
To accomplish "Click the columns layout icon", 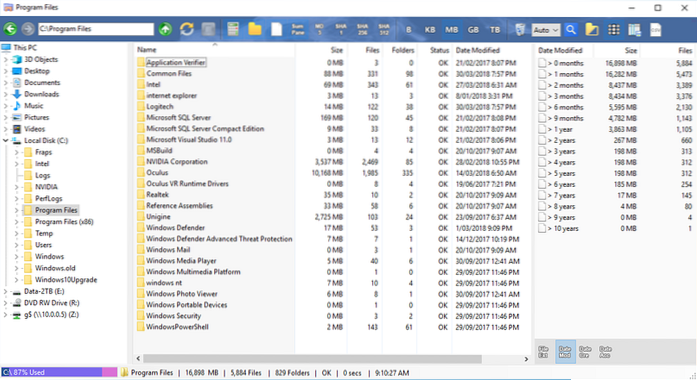I will click(635, 30).
